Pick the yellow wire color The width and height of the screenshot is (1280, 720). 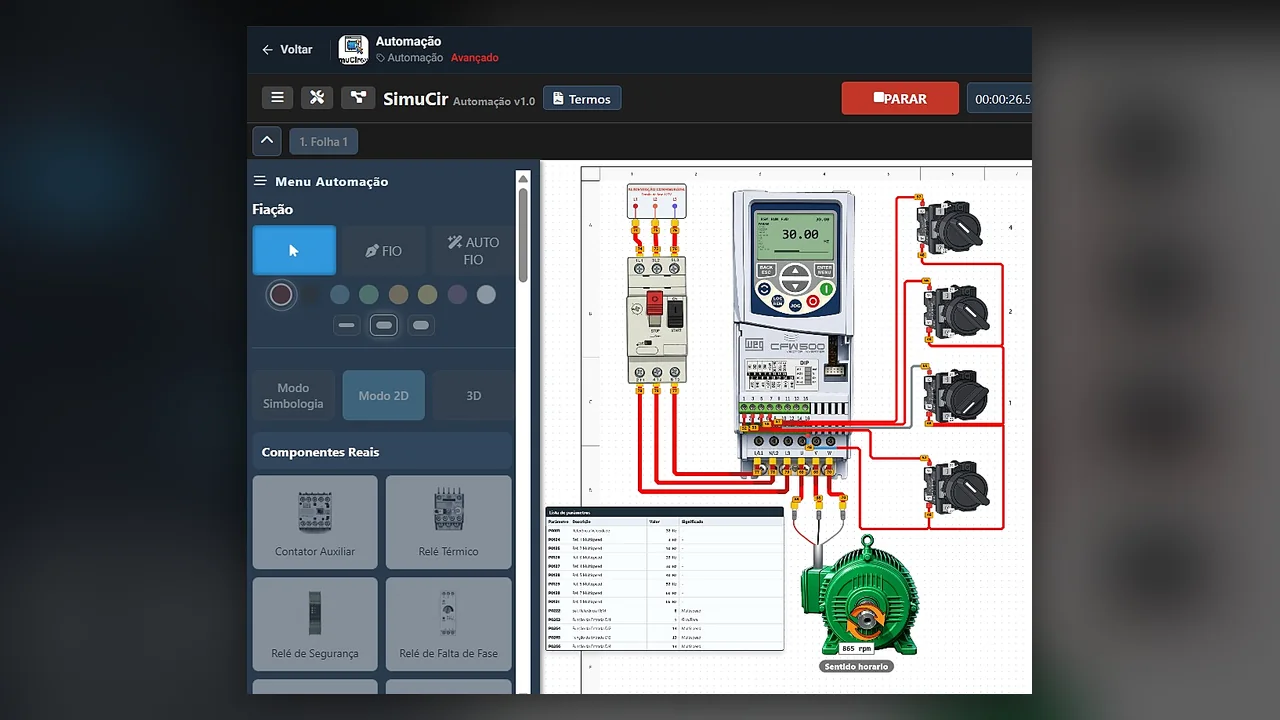(427, 294)
